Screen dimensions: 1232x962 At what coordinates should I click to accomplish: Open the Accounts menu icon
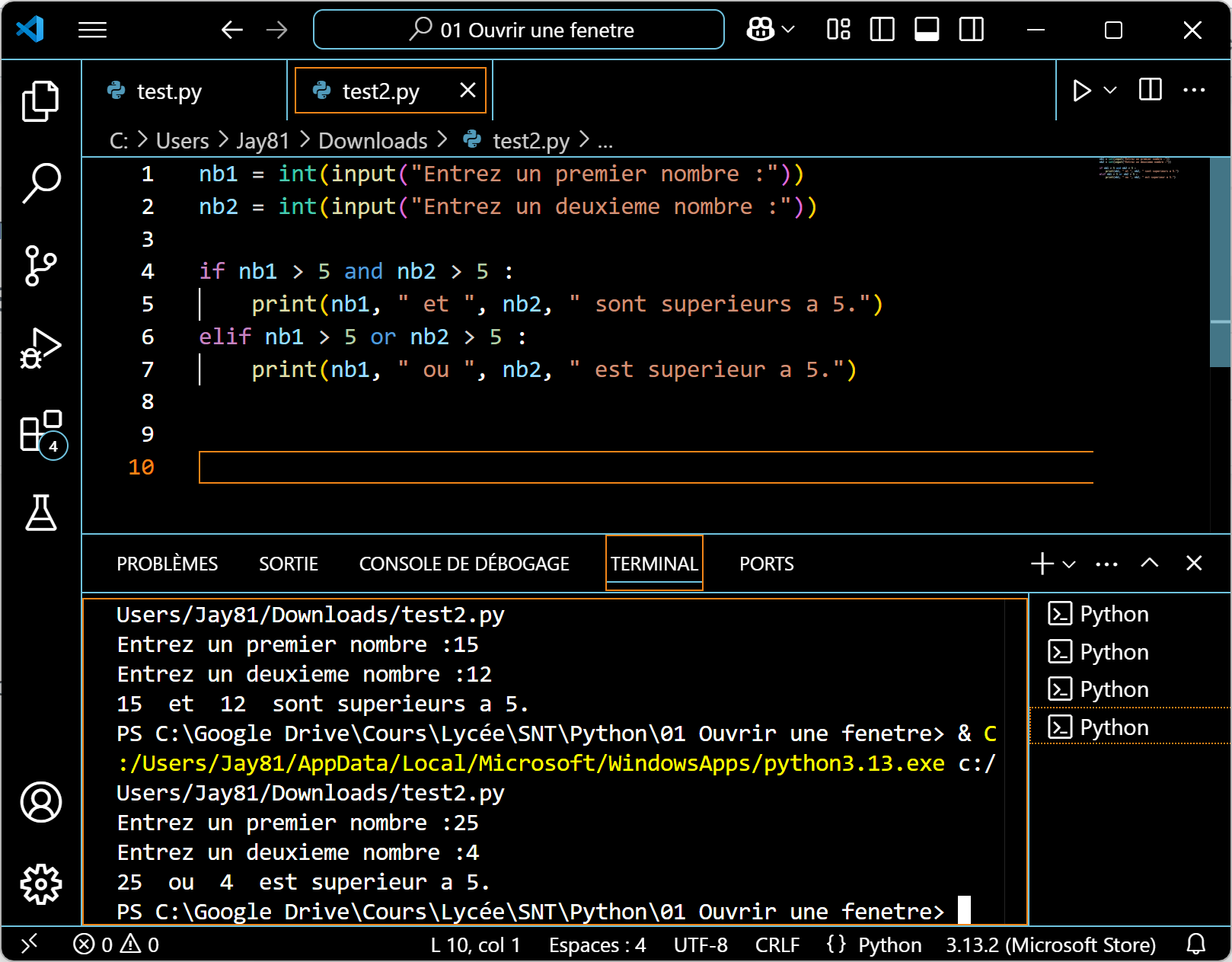click(x=40, y=801)
